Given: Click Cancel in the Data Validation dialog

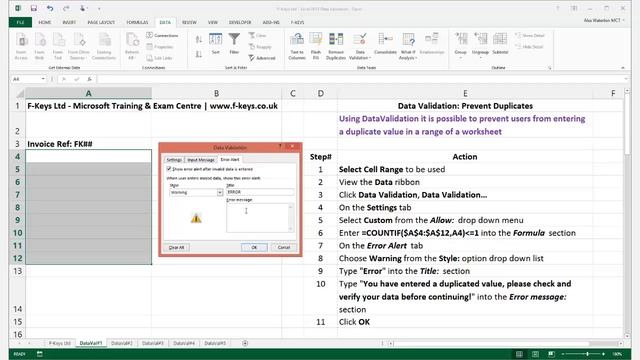Looking at the screenshot, I should tap(284, 247).
